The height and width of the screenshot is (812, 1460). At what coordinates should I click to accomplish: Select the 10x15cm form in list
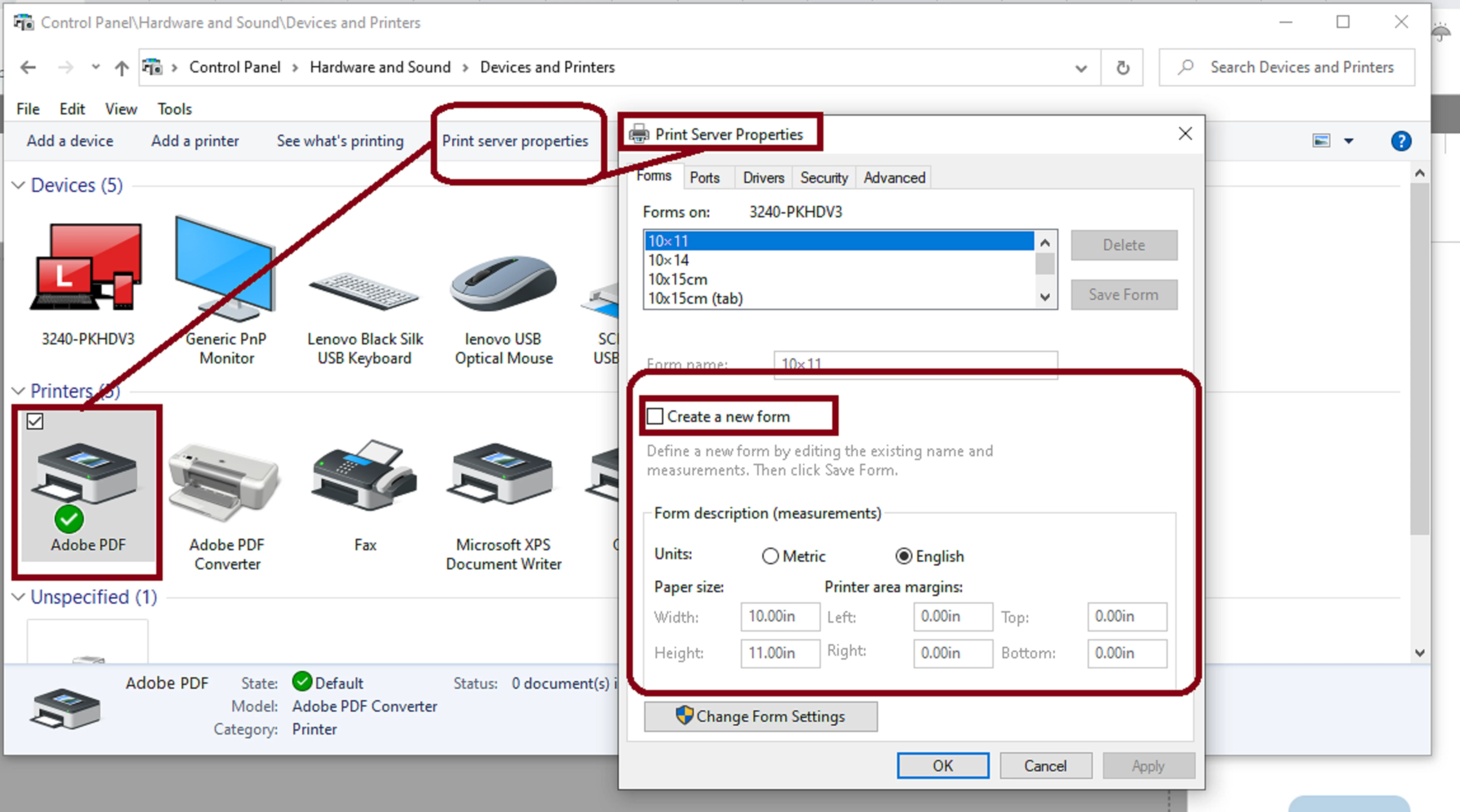[x=678, y=279]
